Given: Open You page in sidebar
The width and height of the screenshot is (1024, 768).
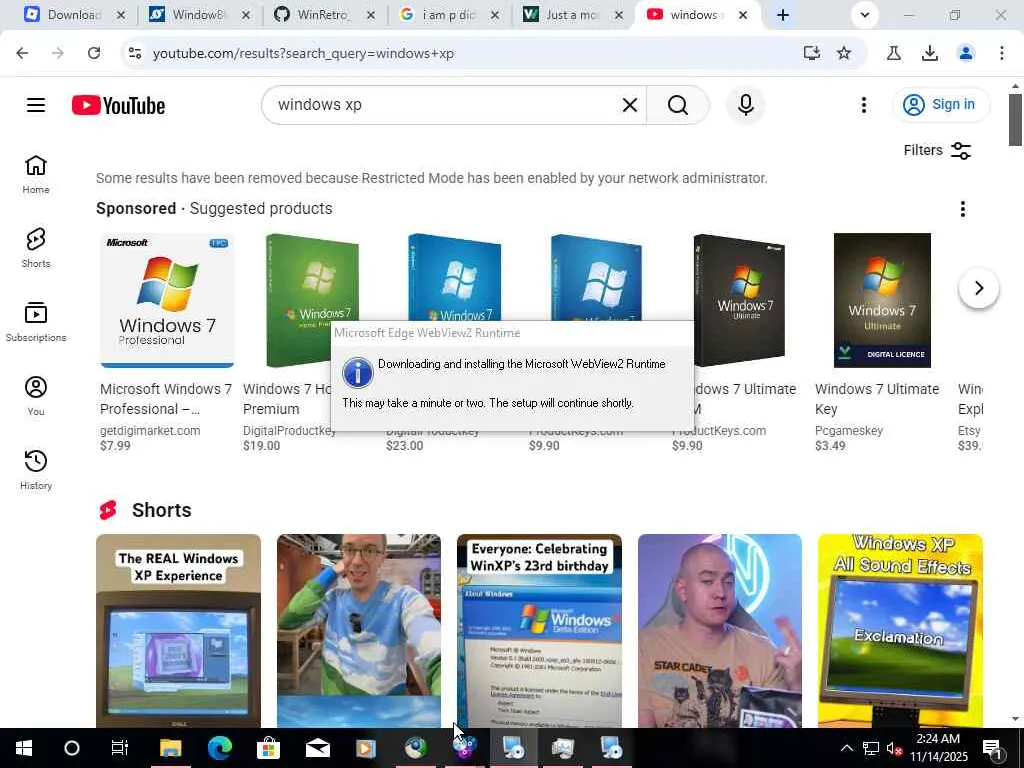Looking at the screenshot, I should [36, 396].
